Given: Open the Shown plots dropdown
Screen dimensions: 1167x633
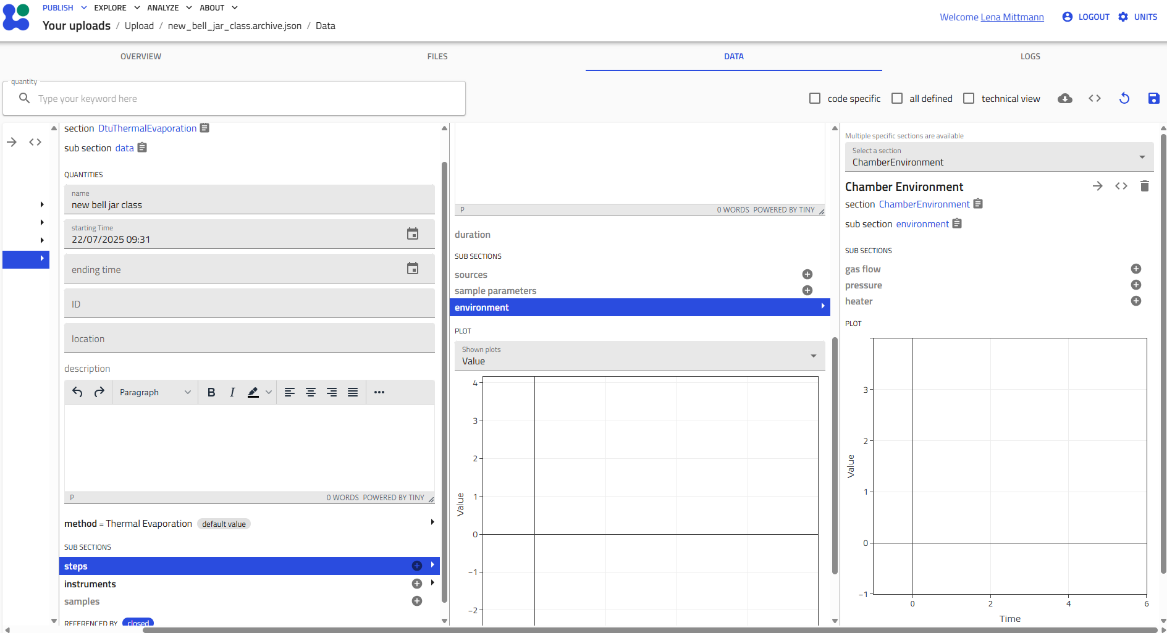Looking at the screenshot, I should coord(639,356).
